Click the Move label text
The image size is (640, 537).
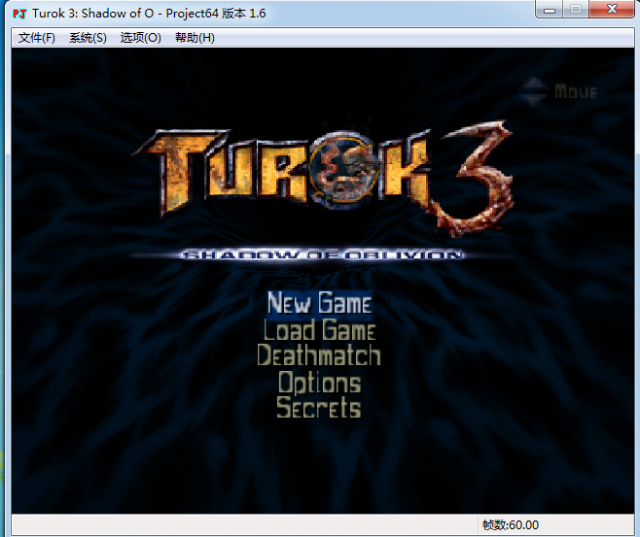point(576,92)
